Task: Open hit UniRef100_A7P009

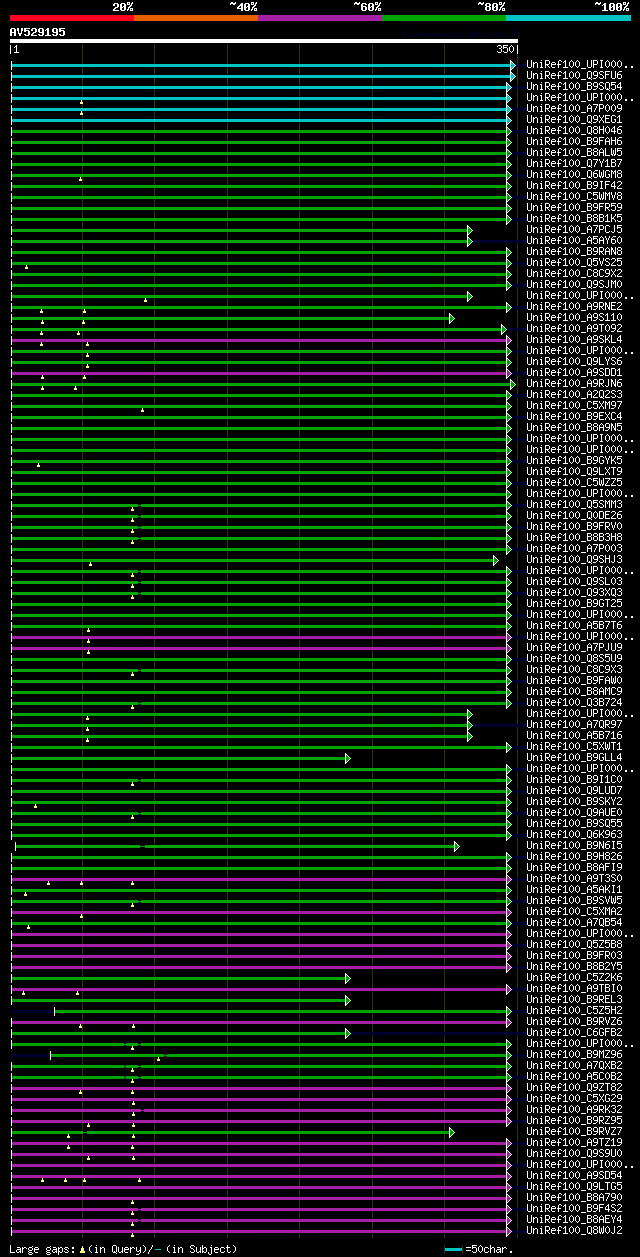Action: click(574, 108)
